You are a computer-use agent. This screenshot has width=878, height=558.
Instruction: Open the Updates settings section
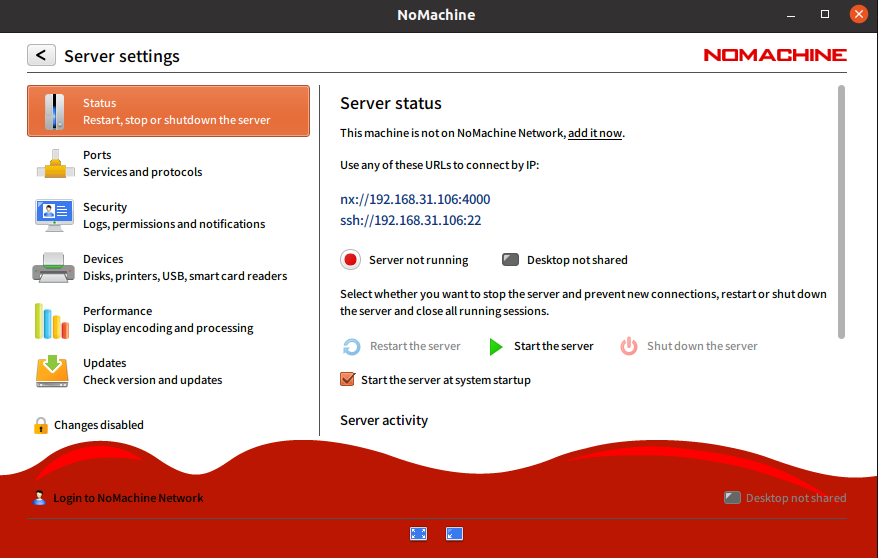coord(168,372)
